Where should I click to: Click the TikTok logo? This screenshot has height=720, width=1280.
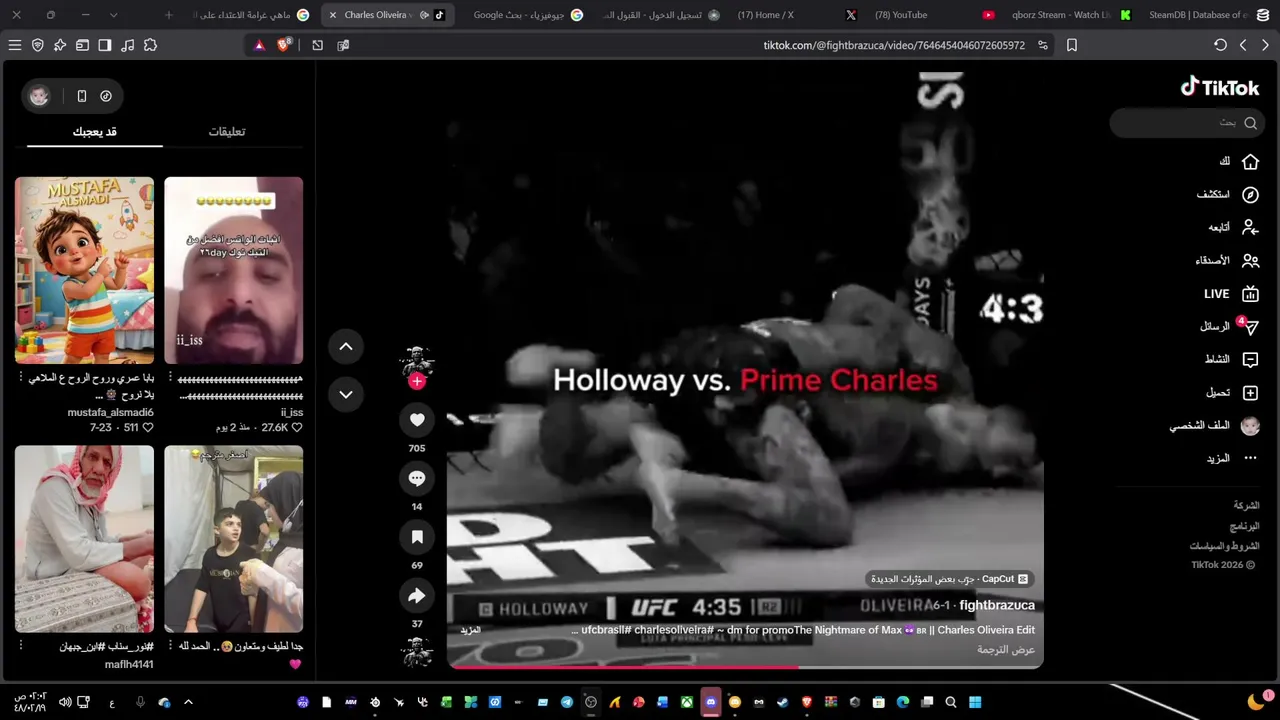pos(1220,87)
